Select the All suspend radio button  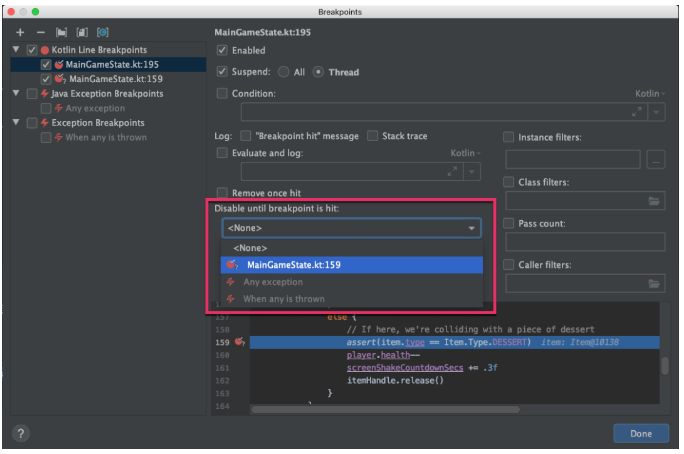[283, 72]
